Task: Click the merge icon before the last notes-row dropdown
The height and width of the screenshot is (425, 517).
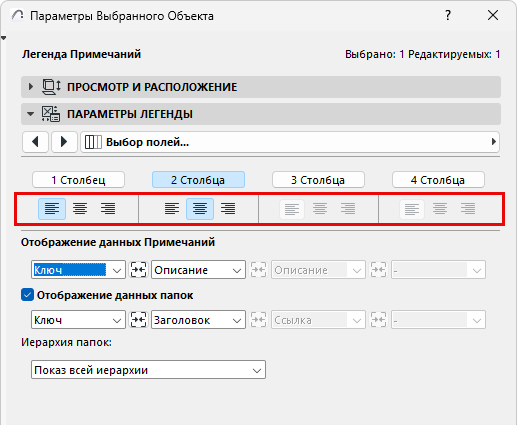Action: coord(378,270)
